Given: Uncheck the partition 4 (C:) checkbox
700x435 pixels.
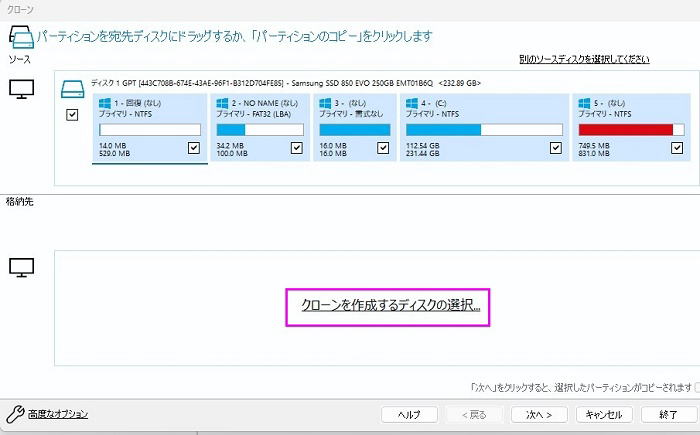Looking at the screenshot, I should [x=555, y=148].
